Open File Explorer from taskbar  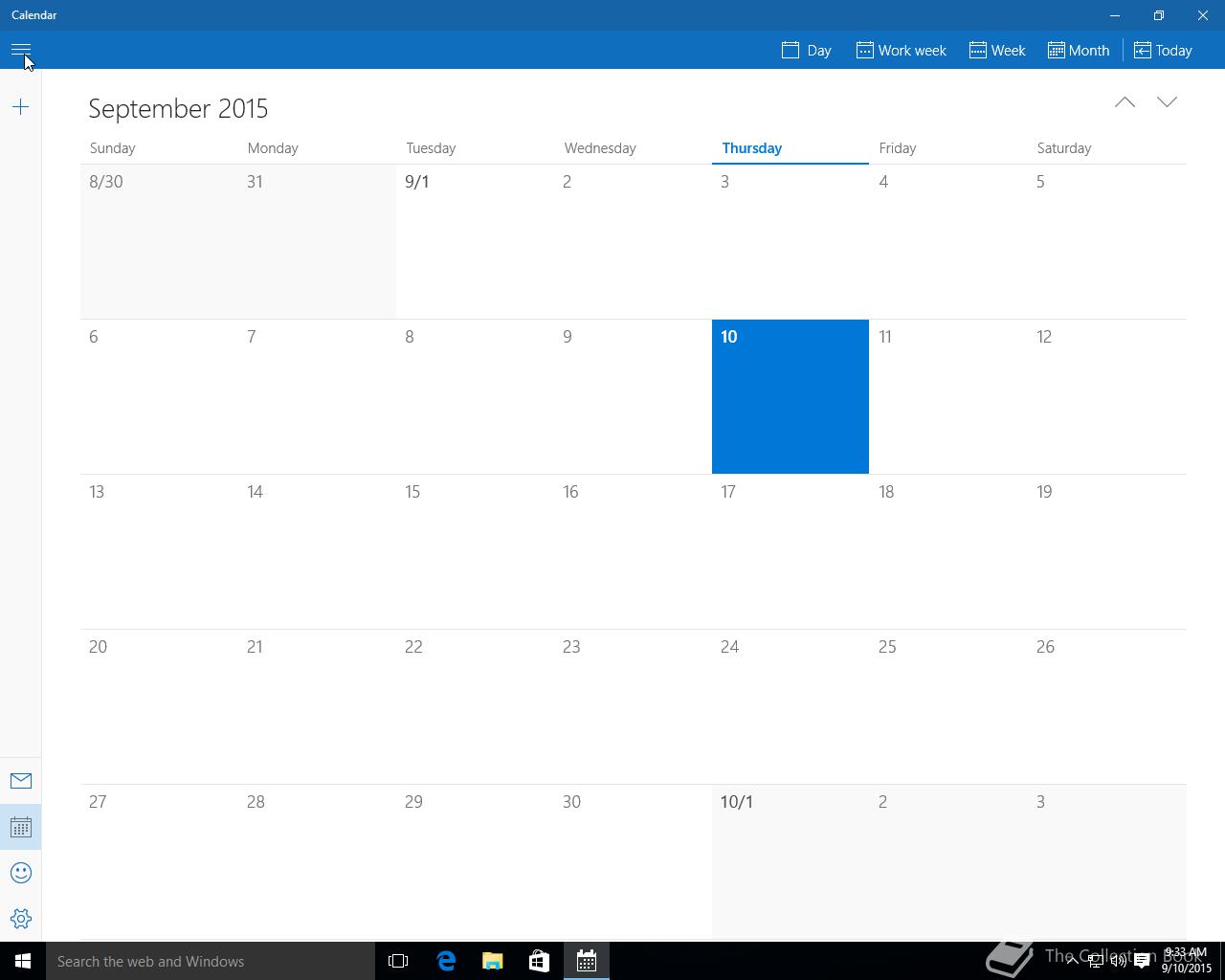click(493, 961)
